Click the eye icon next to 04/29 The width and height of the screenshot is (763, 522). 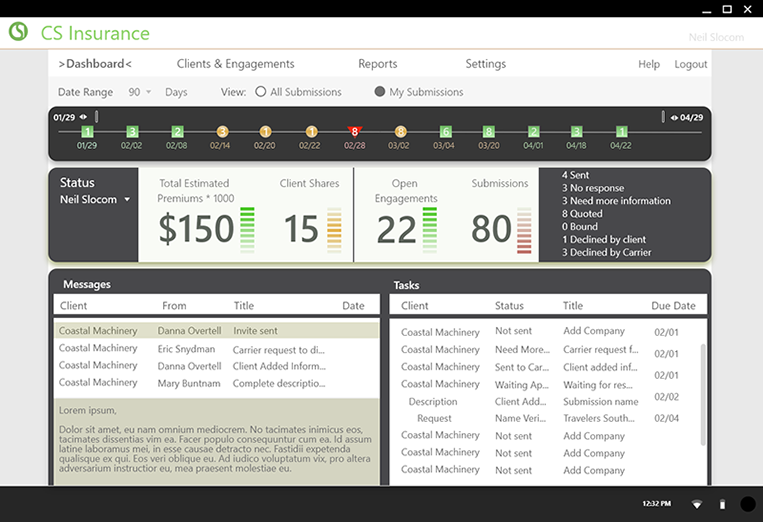672,117
